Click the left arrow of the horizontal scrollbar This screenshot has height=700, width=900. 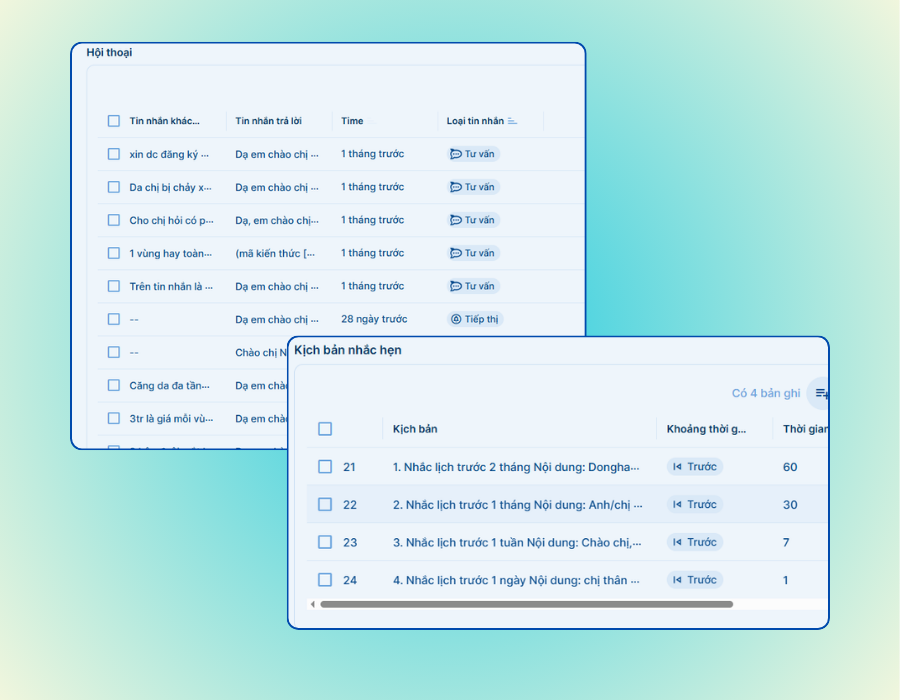point(312,604)
